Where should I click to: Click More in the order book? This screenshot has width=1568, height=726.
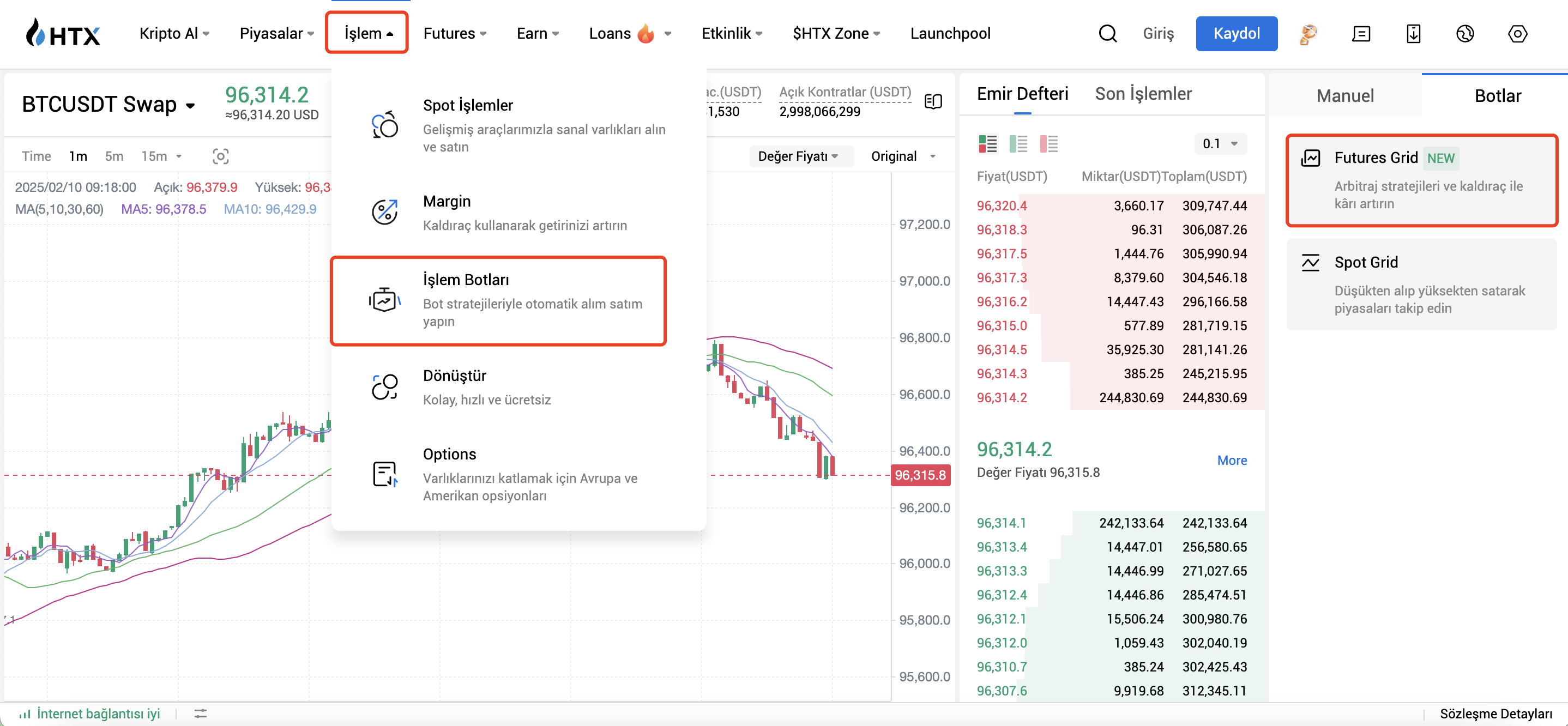(x=1232, y=461)
